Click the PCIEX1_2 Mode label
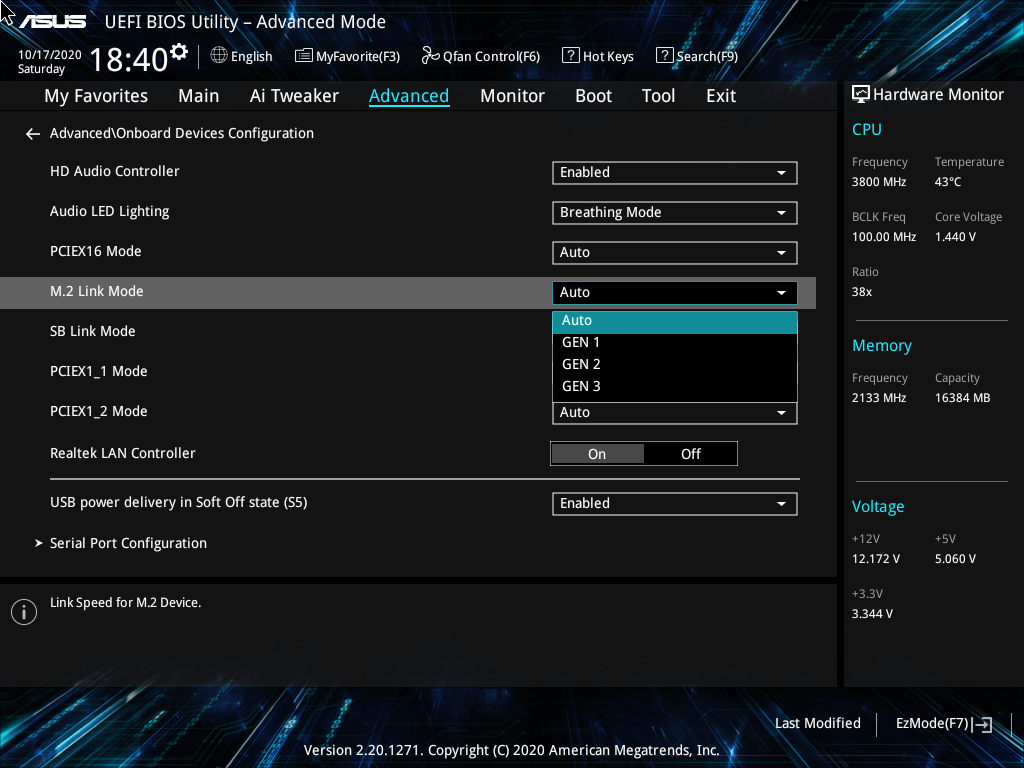 click(x=99, y=411)
